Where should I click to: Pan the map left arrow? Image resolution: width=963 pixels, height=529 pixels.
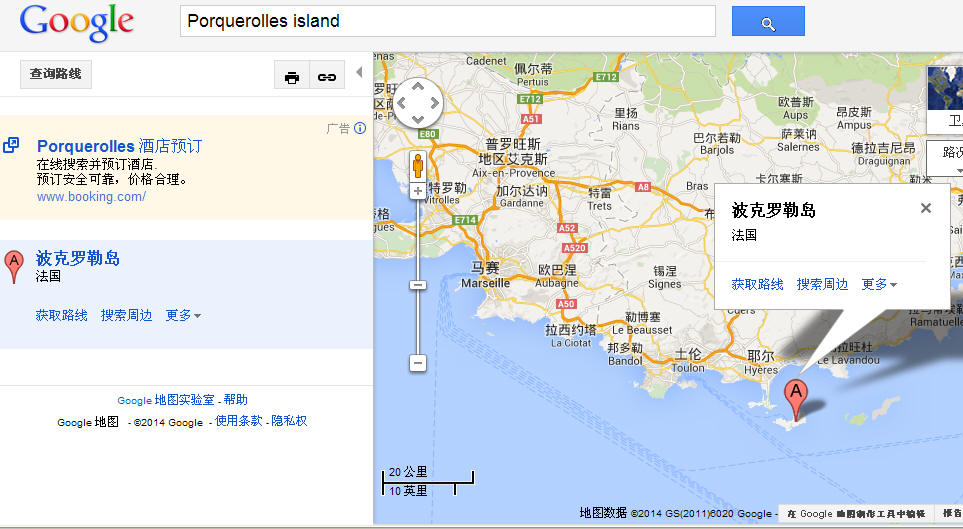click(402, 103)
